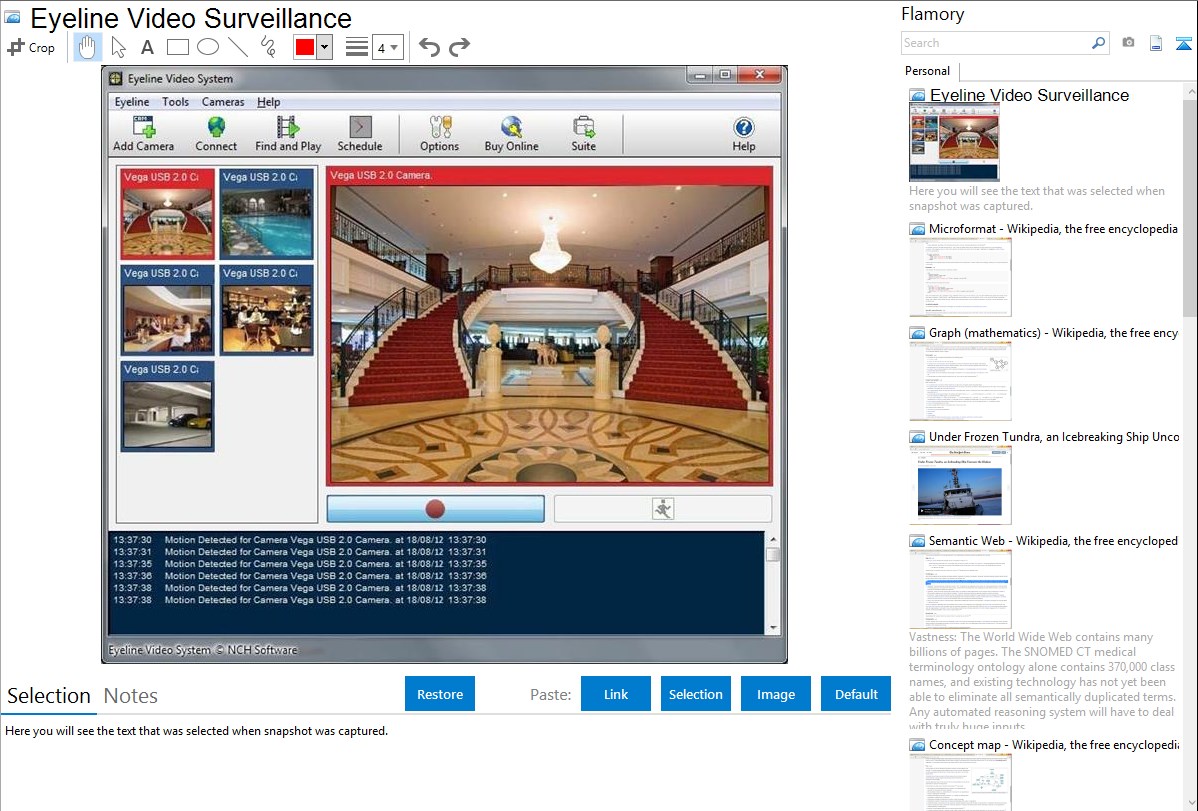The height and width of the screenshot is (811, 1198).
Task: Open the Microformat Wikipedia snapshot thumbnail
Action: (960, 277)
